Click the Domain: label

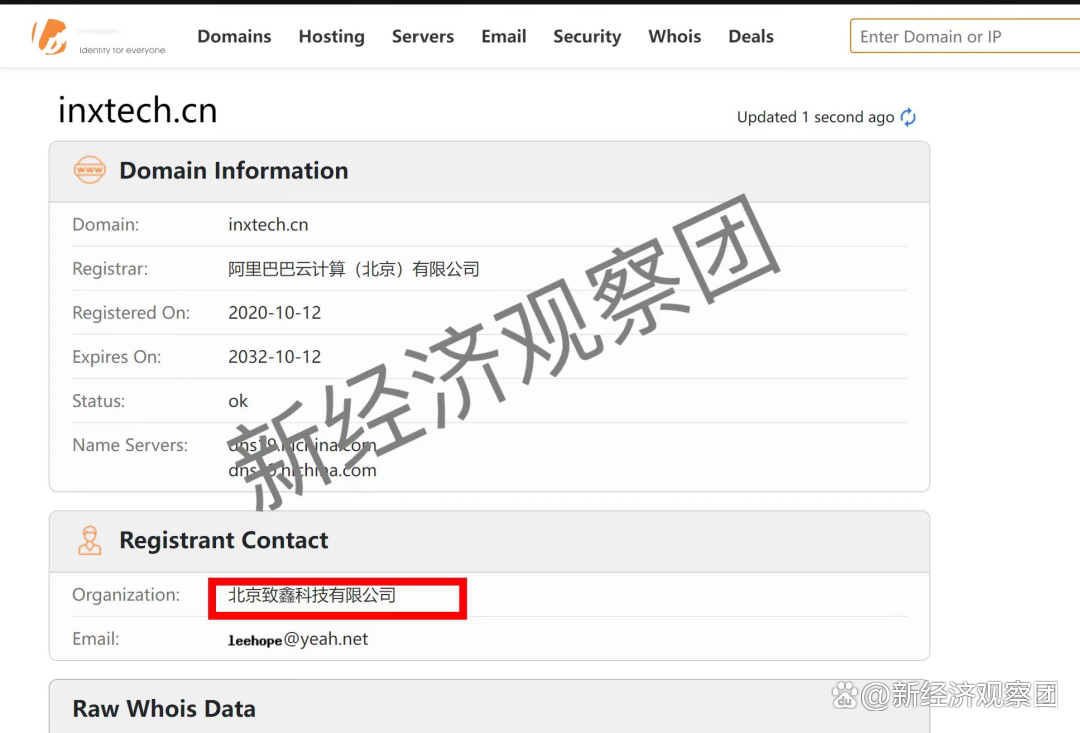pyautogui.click(x=105, y=225)
